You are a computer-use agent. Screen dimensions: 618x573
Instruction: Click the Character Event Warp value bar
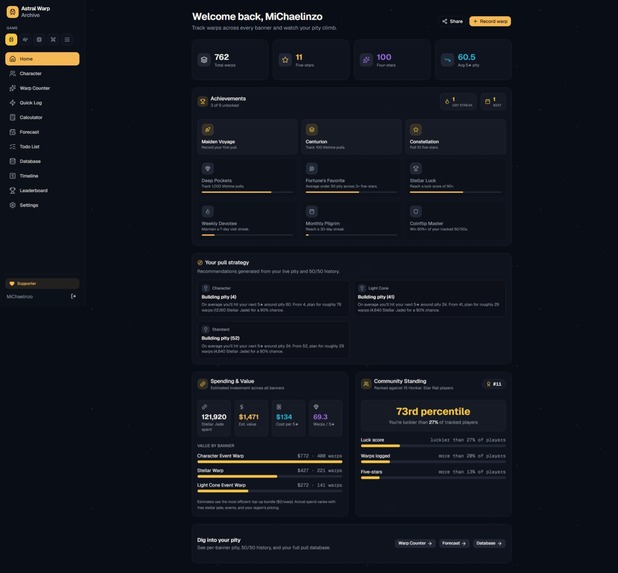[270, 461]
